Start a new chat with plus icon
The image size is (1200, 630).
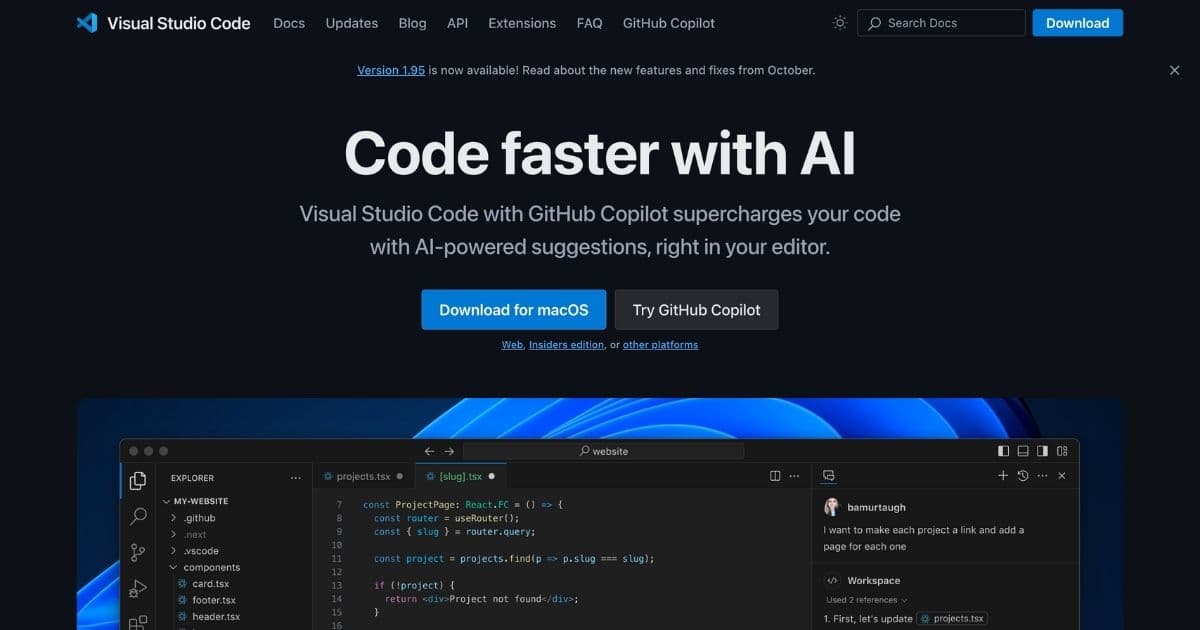[1003, 476]
